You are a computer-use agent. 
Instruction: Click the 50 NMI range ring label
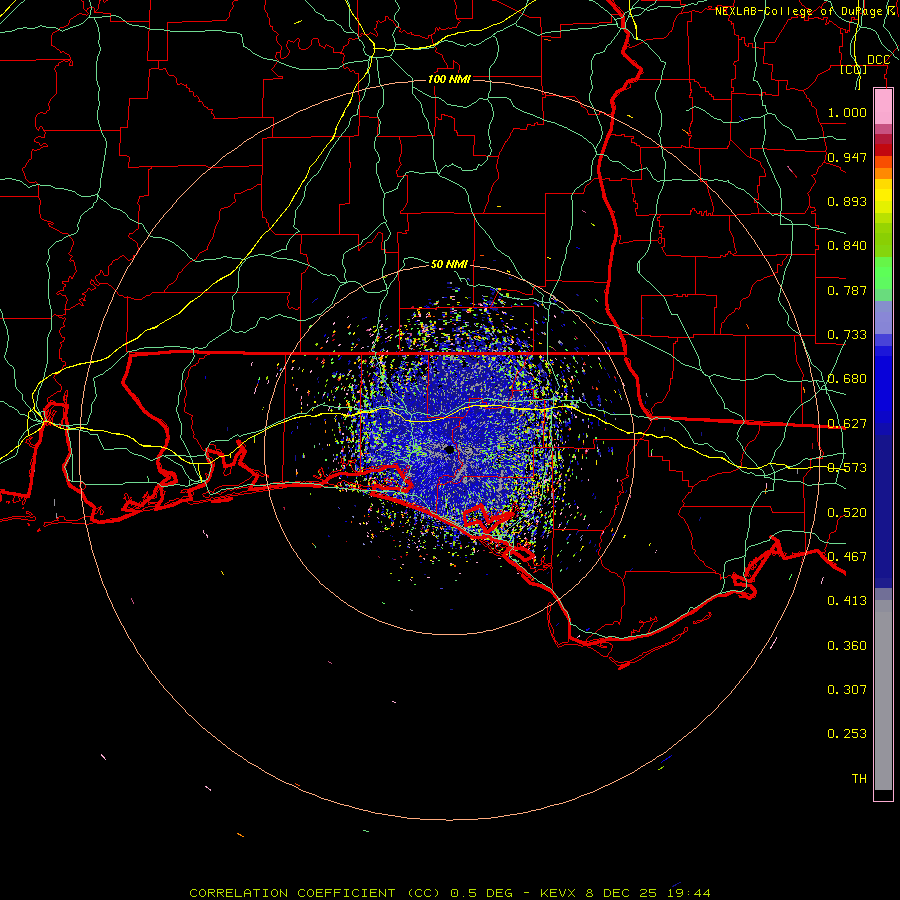click(x=449, y=264)
